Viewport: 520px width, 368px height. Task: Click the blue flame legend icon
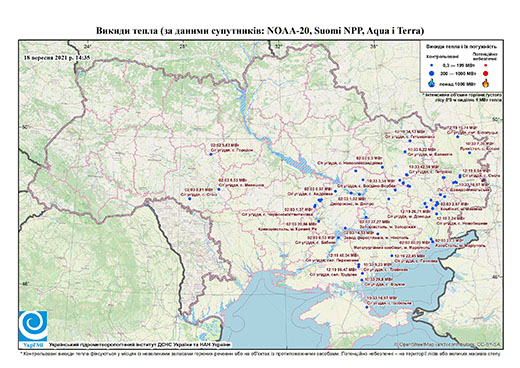(x=432, y=83)
